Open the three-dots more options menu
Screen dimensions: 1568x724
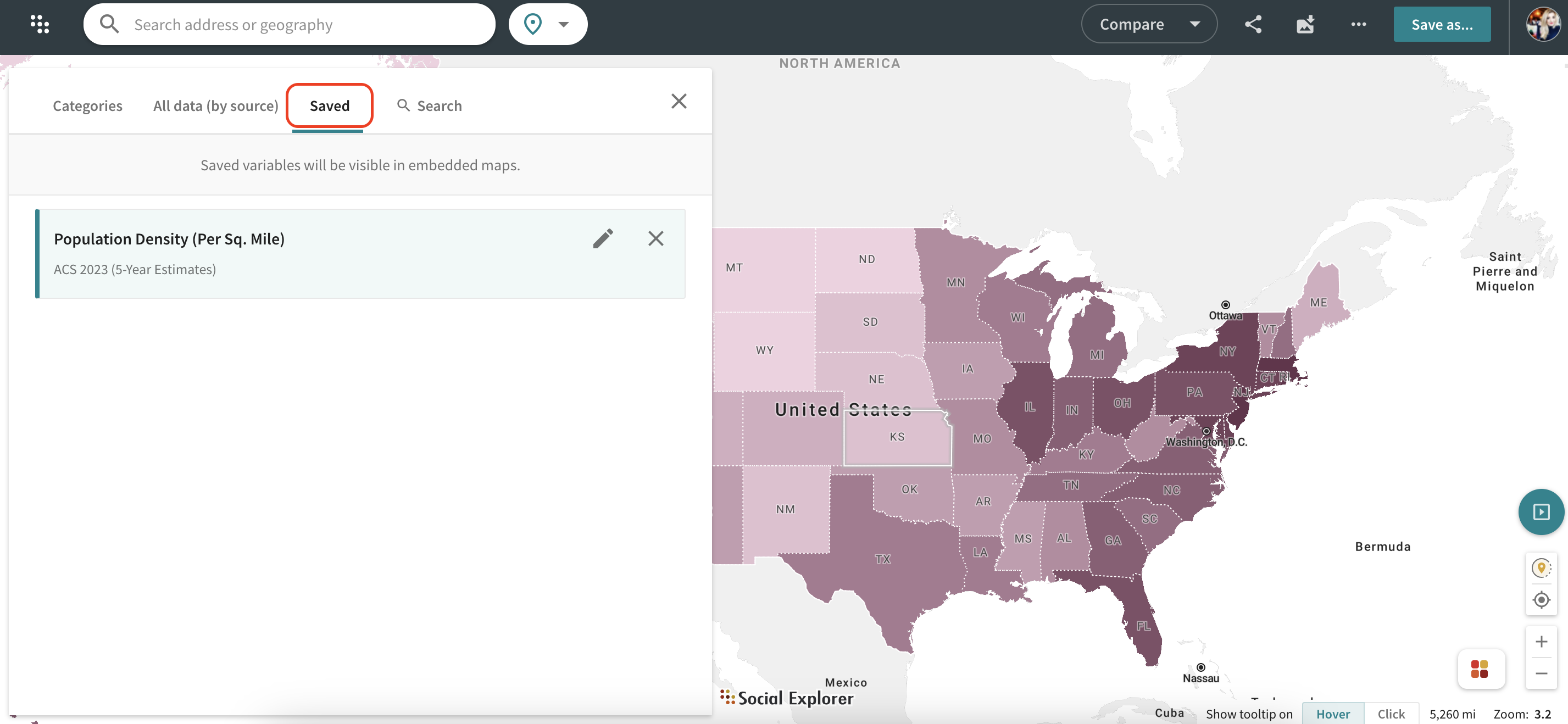pos(1358,24)
